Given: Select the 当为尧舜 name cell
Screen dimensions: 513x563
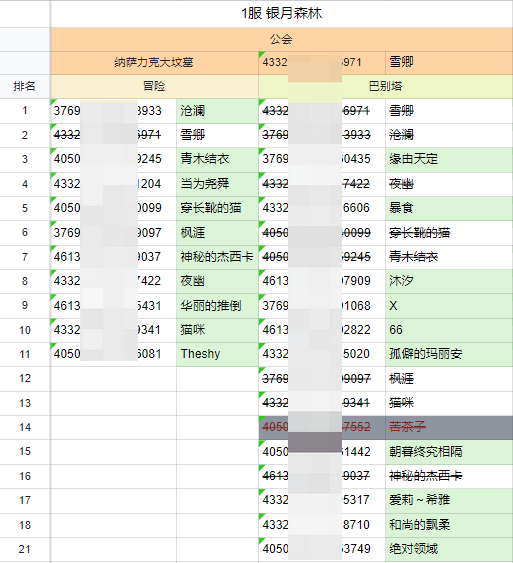Looking at the screenshot, I should pyautogui.click(x=217, y=184).
